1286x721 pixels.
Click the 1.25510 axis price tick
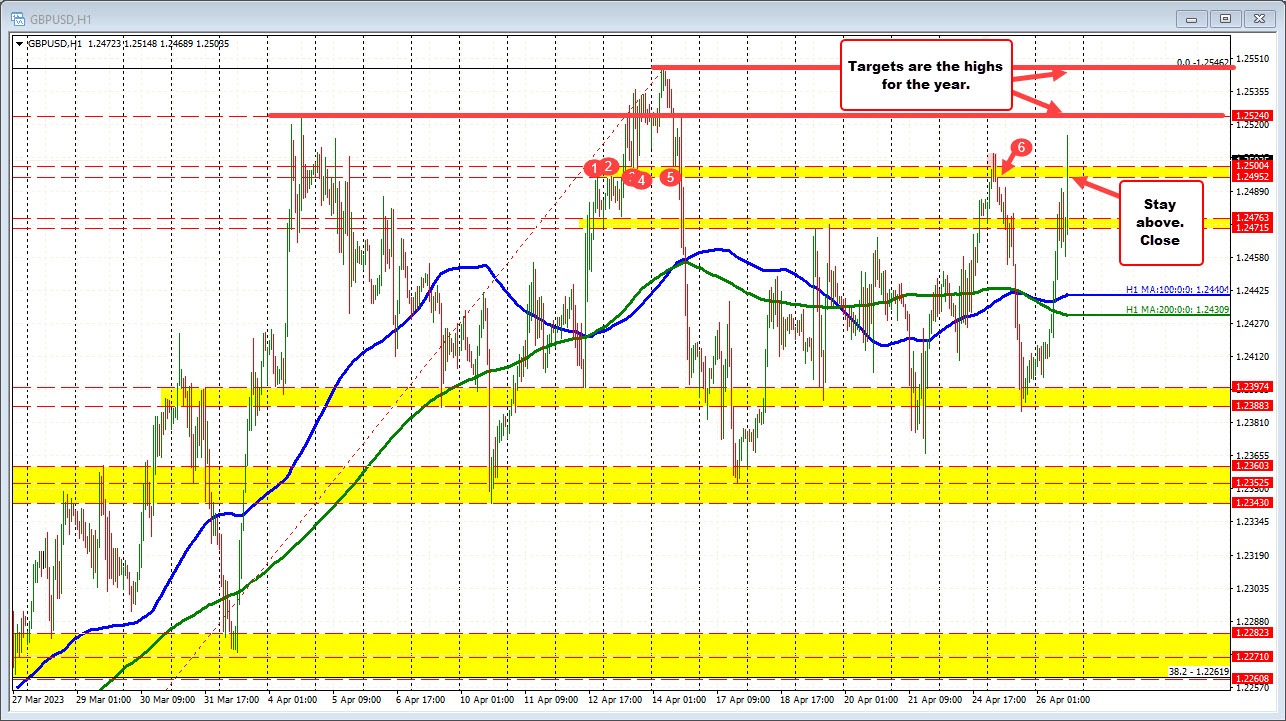[1252, 59]
